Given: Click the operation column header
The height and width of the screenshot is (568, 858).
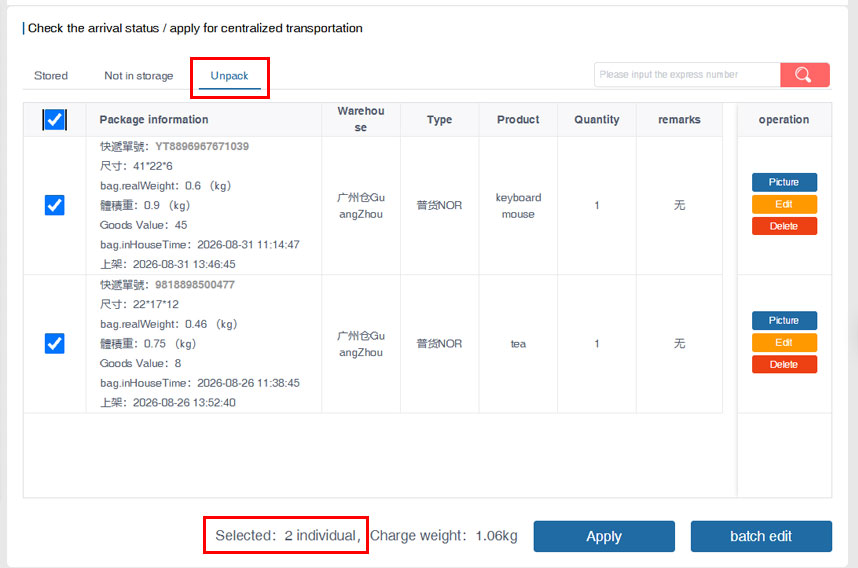Looking at the screenshot, I should pyautogui.click(x=784, y=119).
